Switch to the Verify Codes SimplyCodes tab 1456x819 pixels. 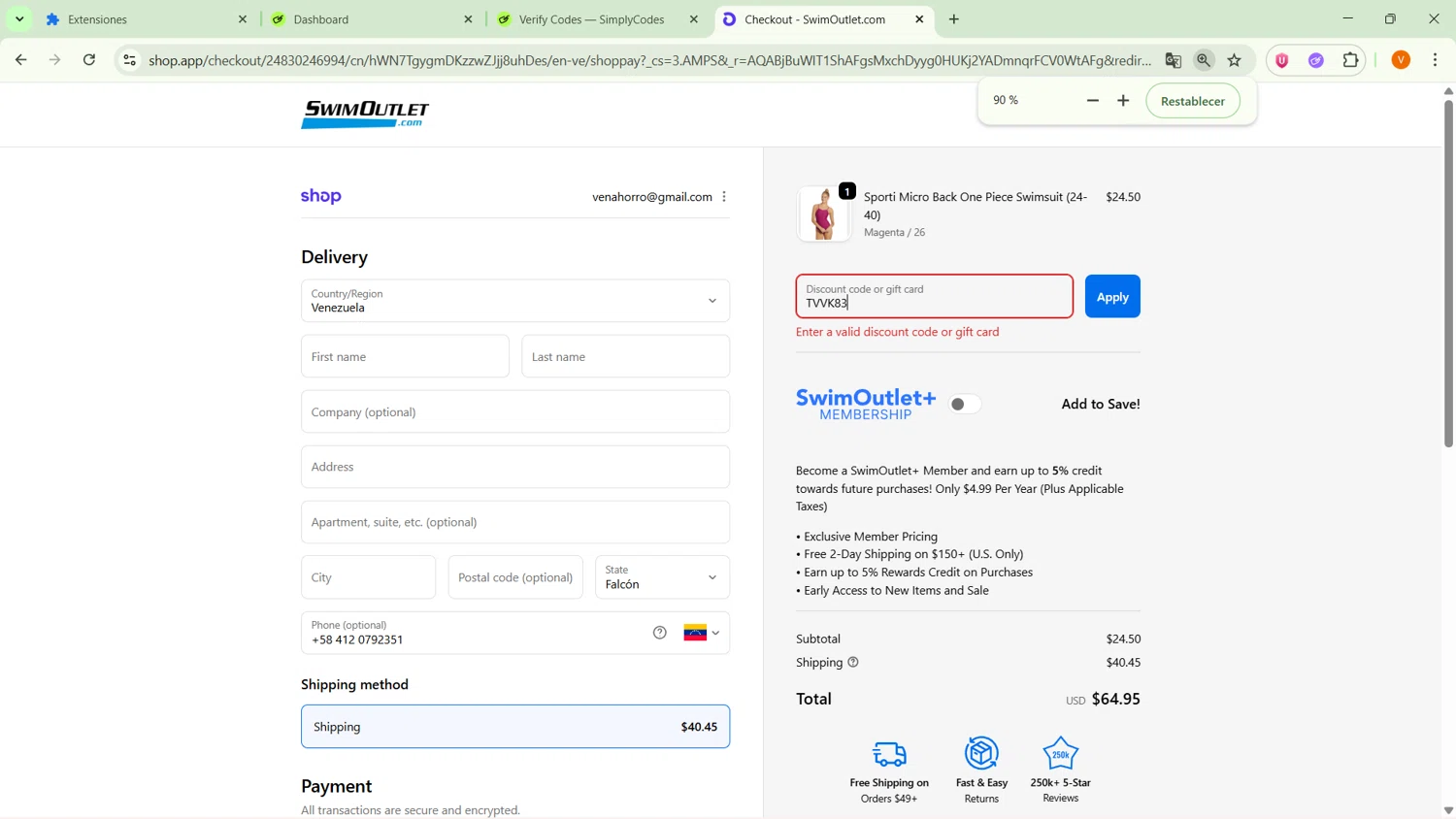tap(596, 19)
